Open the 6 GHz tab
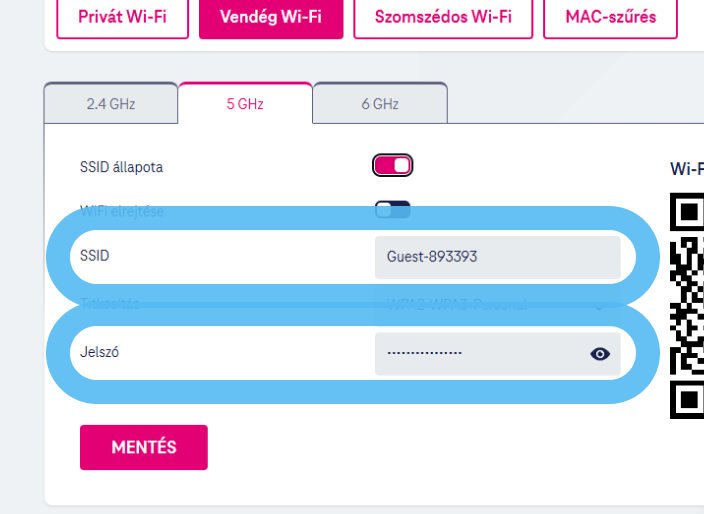This screenshot has height=514, width=704. pos(380,104)
